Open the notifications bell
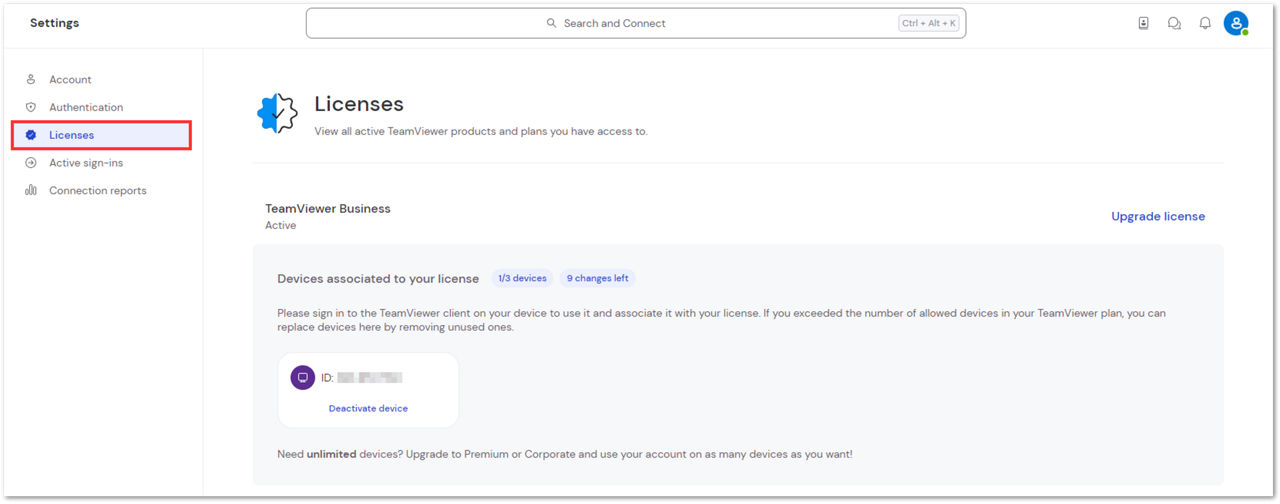Viewport: 1280px width, 504px height. pos(1205,23)
